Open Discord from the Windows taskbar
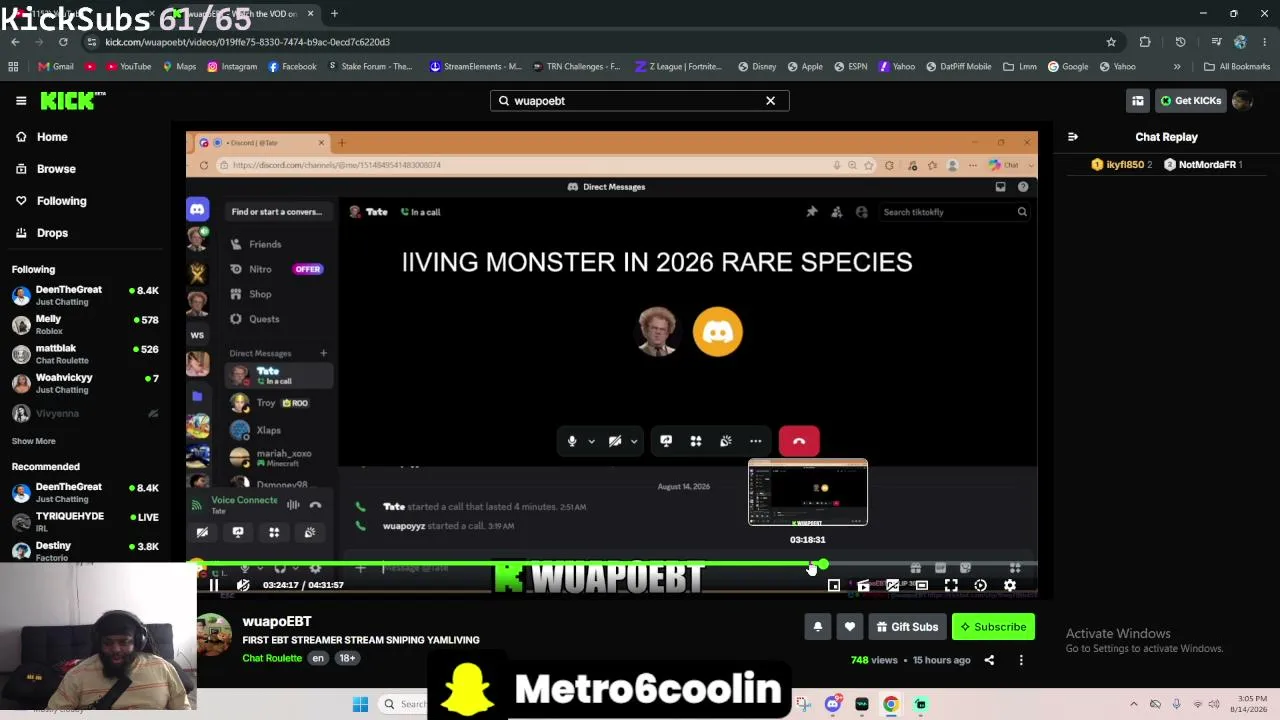 [832, 704]
